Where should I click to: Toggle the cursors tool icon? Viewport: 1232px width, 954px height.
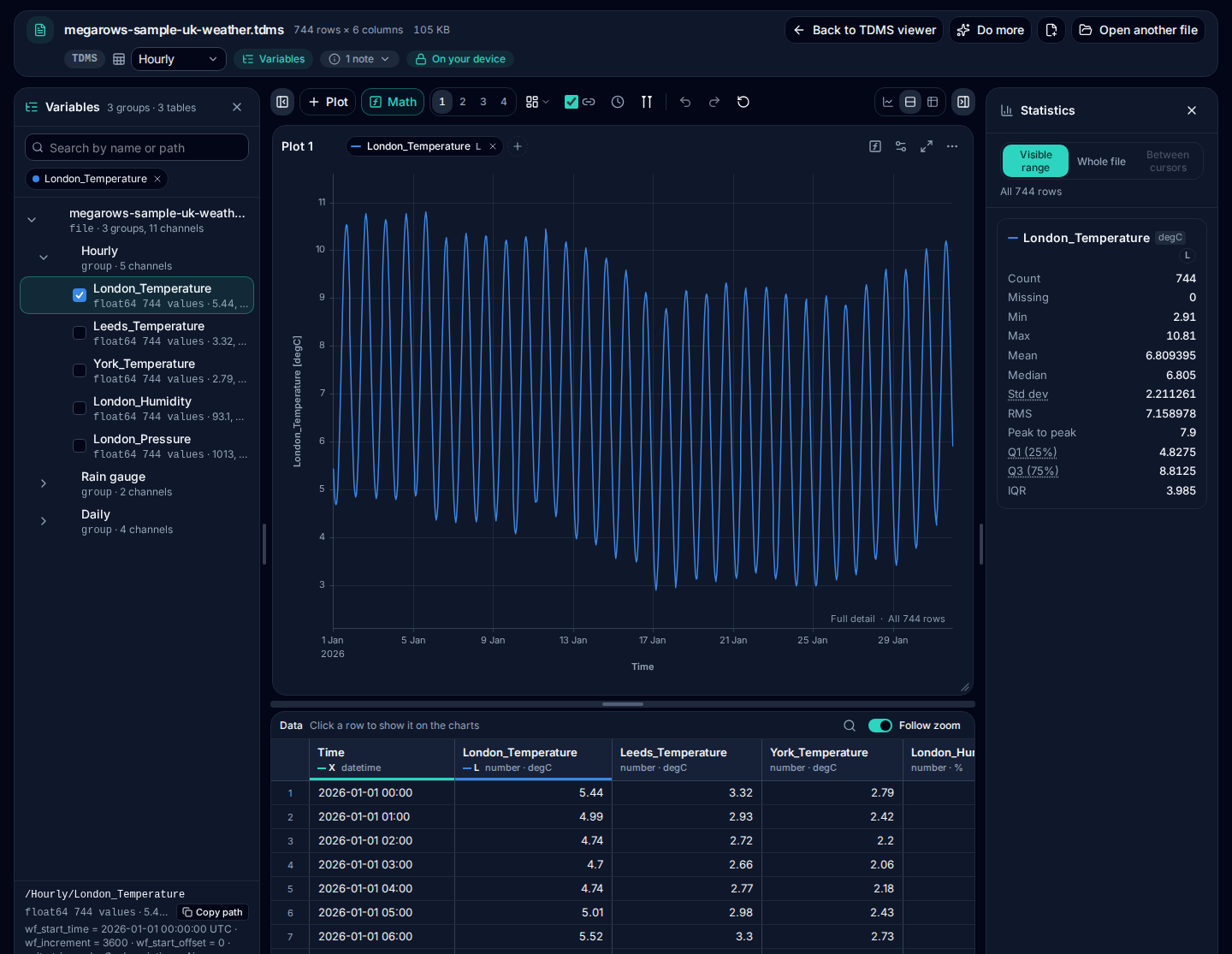647,102
